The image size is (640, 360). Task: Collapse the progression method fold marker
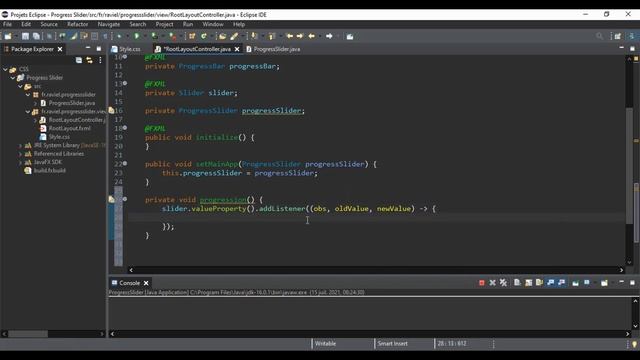pos(125,199)
